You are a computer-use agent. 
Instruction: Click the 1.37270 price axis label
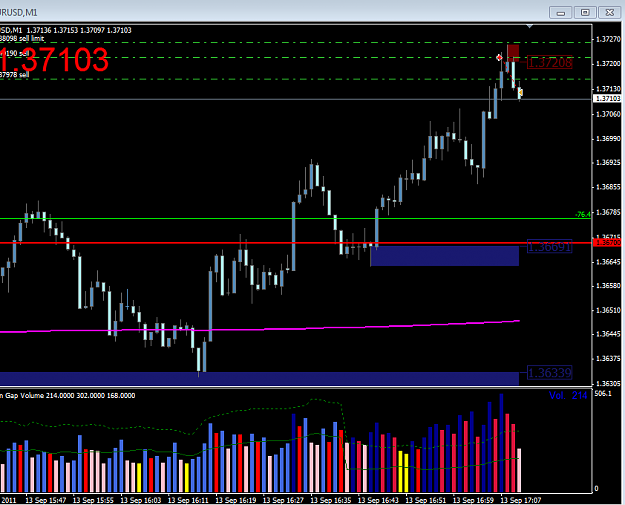[x=608, y=39]
